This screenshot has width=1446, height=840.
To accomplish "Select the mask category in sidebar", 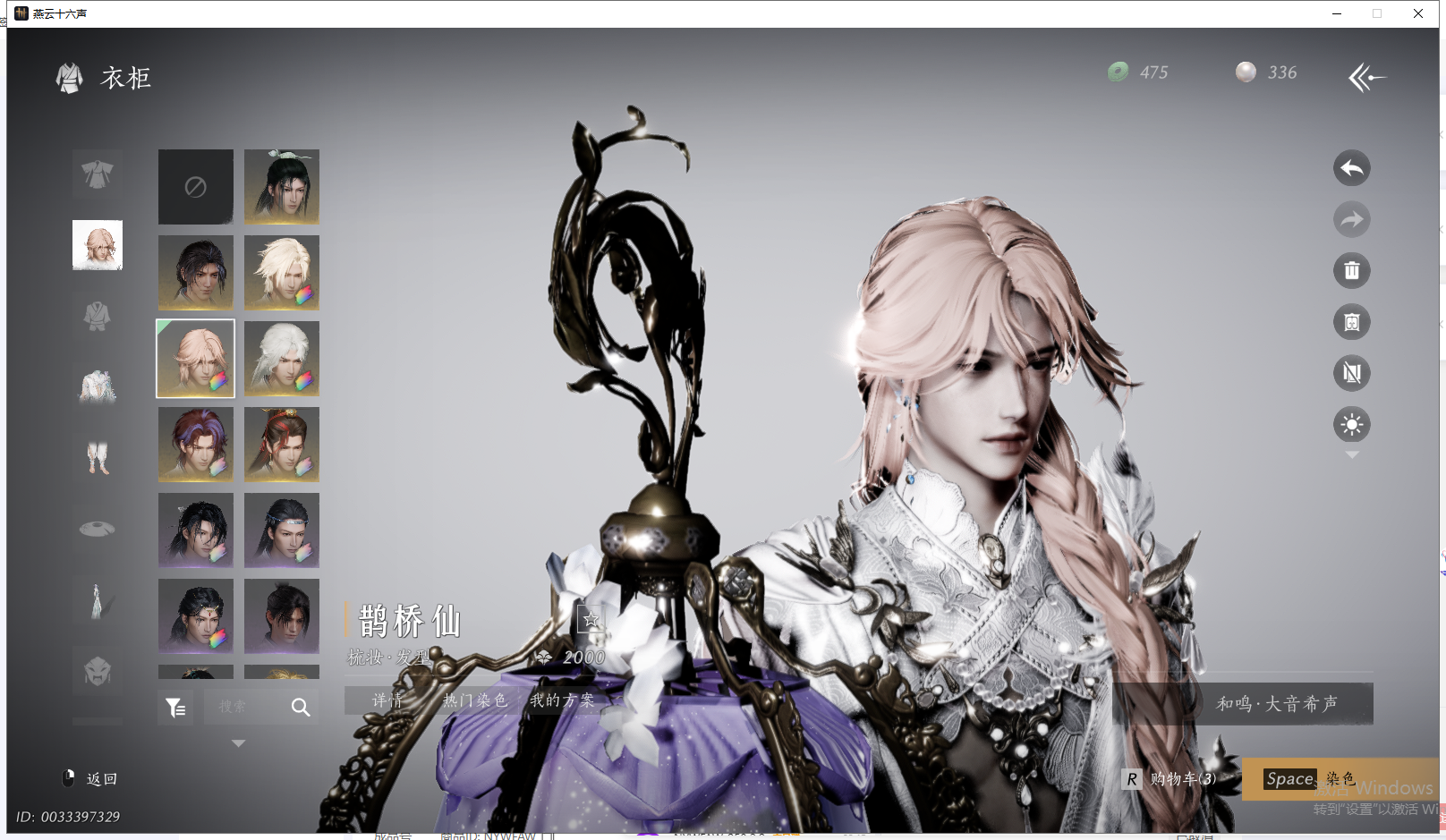I will point(97,670).
